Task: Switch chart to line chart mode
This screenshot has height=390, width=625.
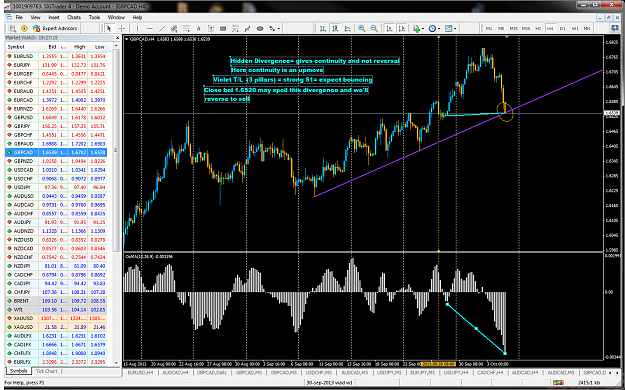Action: click(348, 28)
